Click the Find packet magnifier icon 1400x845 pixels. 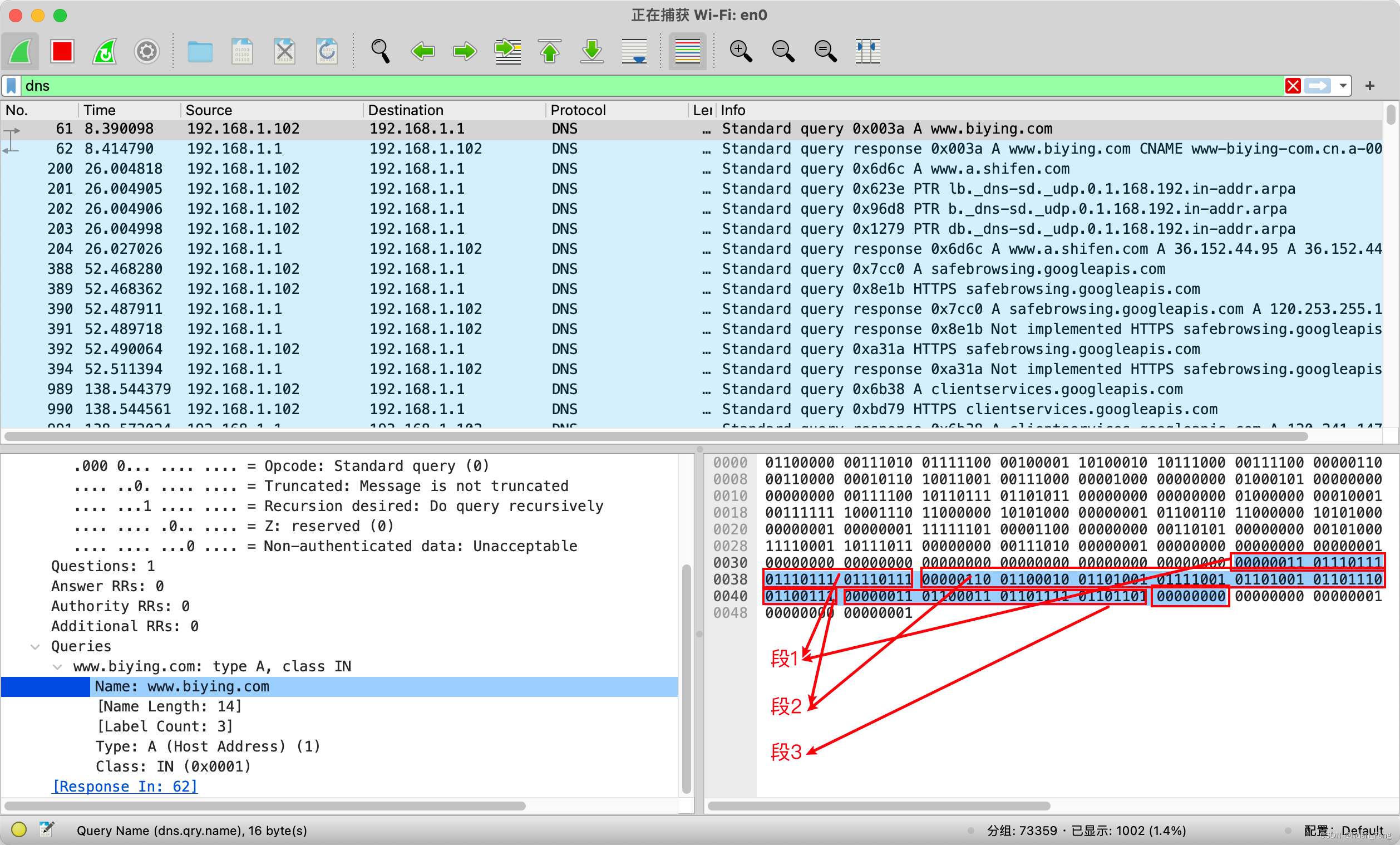(x=380, y=52)
